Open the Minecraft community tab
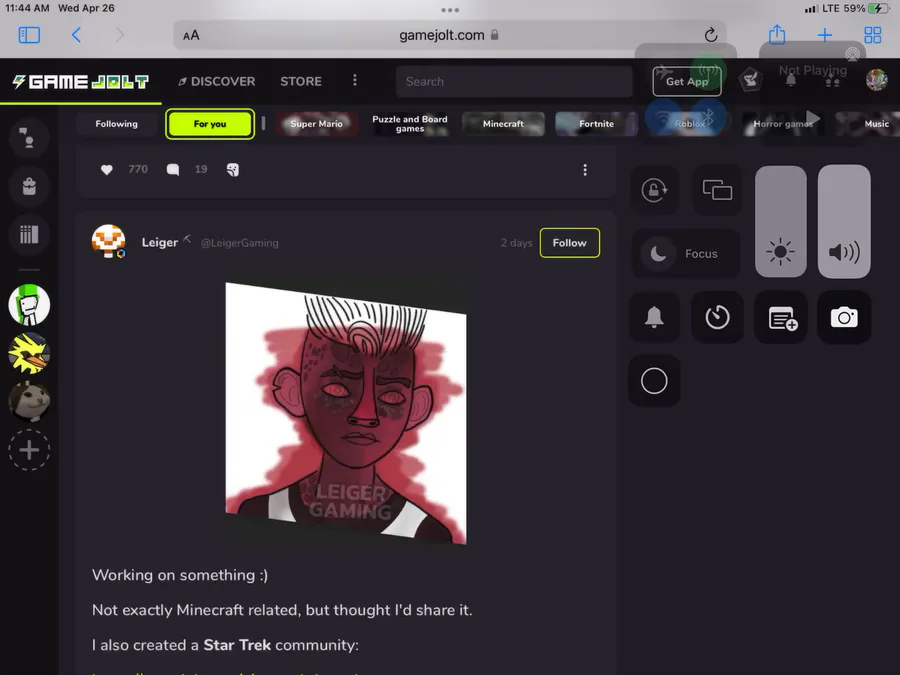This screenshot has width=900, height=675. coord(503,123)
